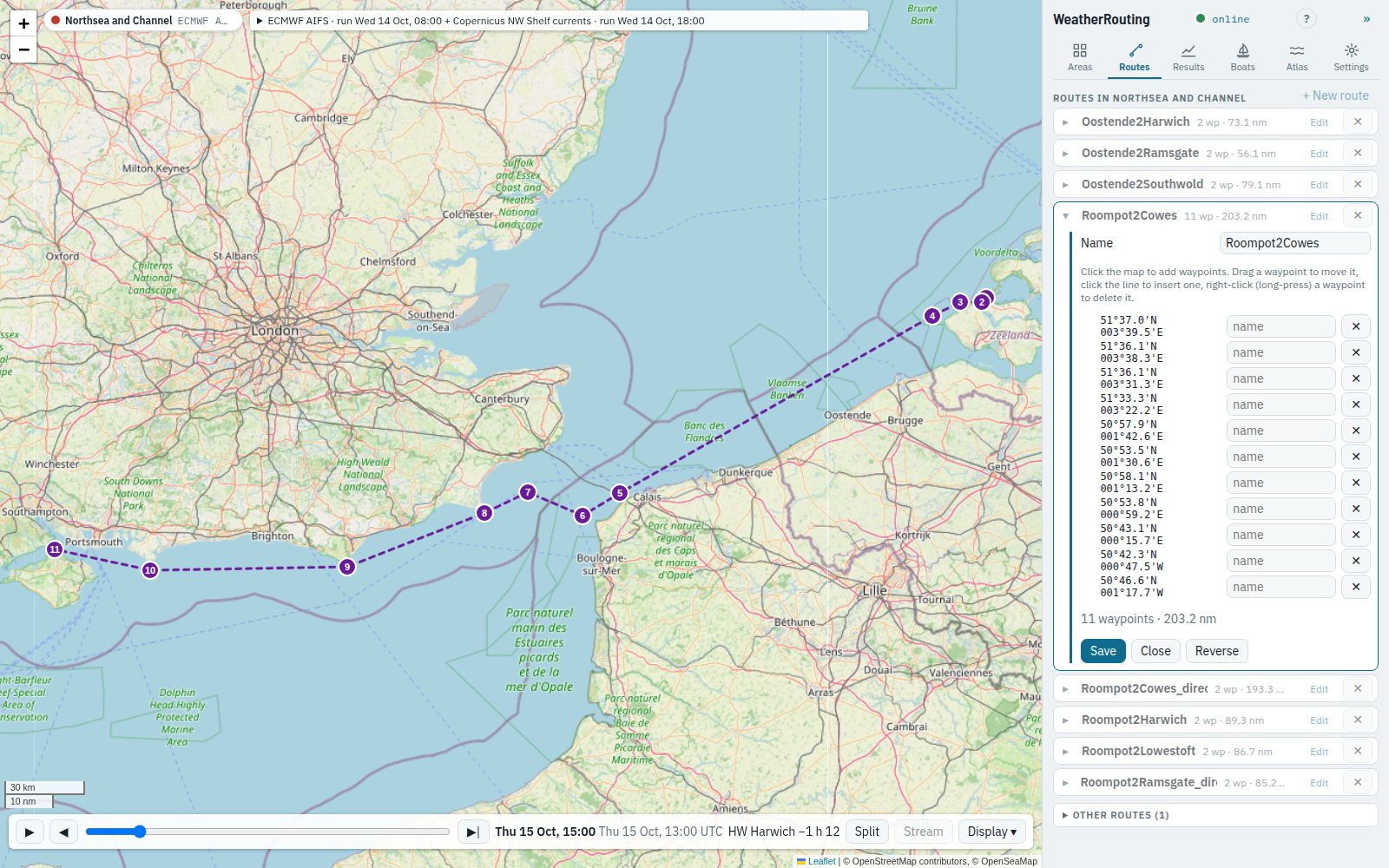1389x868 pixels.
Task: Step timeline backward one frame
Action: click(63, 832)
